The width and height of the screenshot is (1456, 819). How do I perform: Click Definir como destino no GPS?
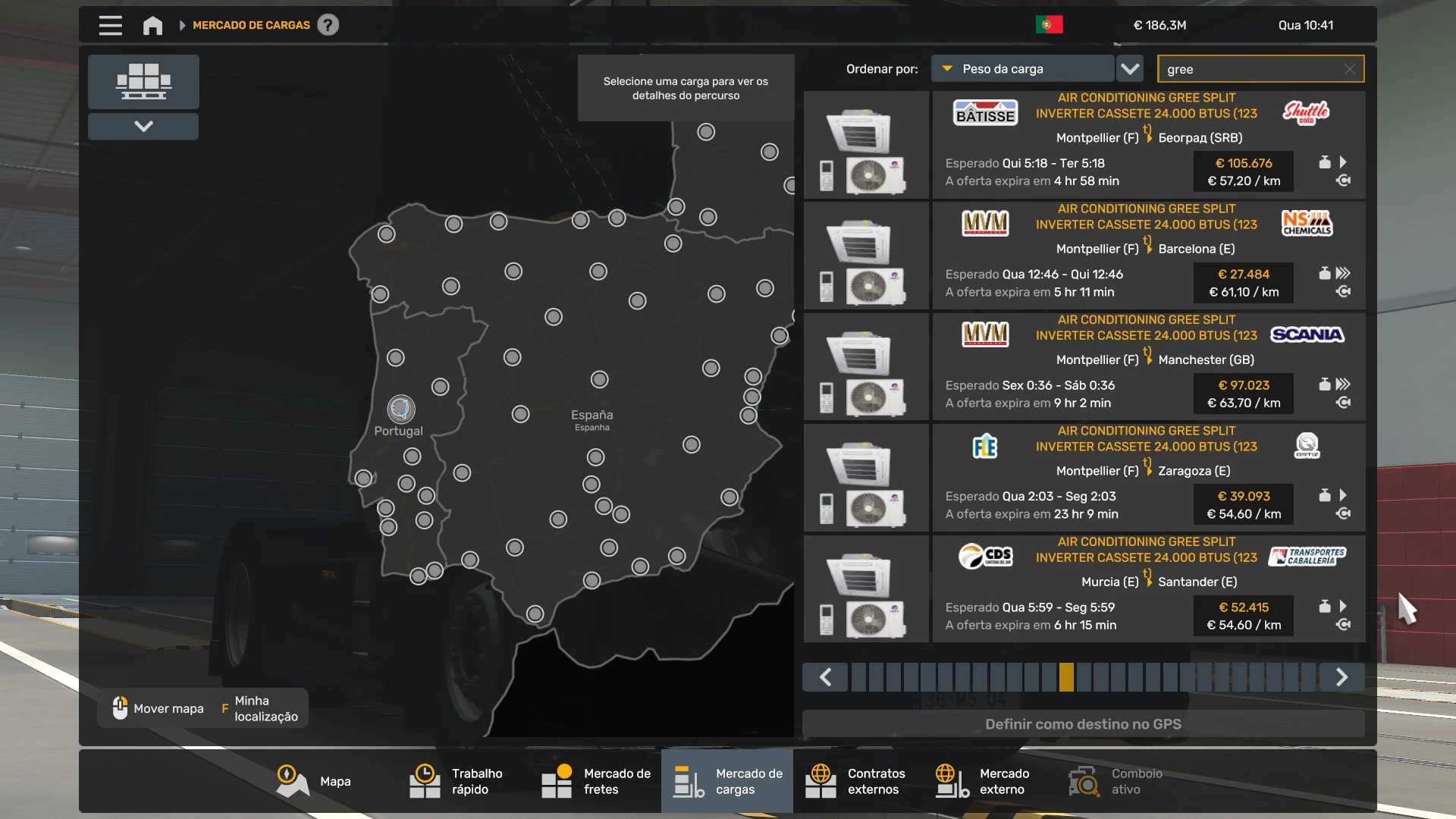[1083, 724]
